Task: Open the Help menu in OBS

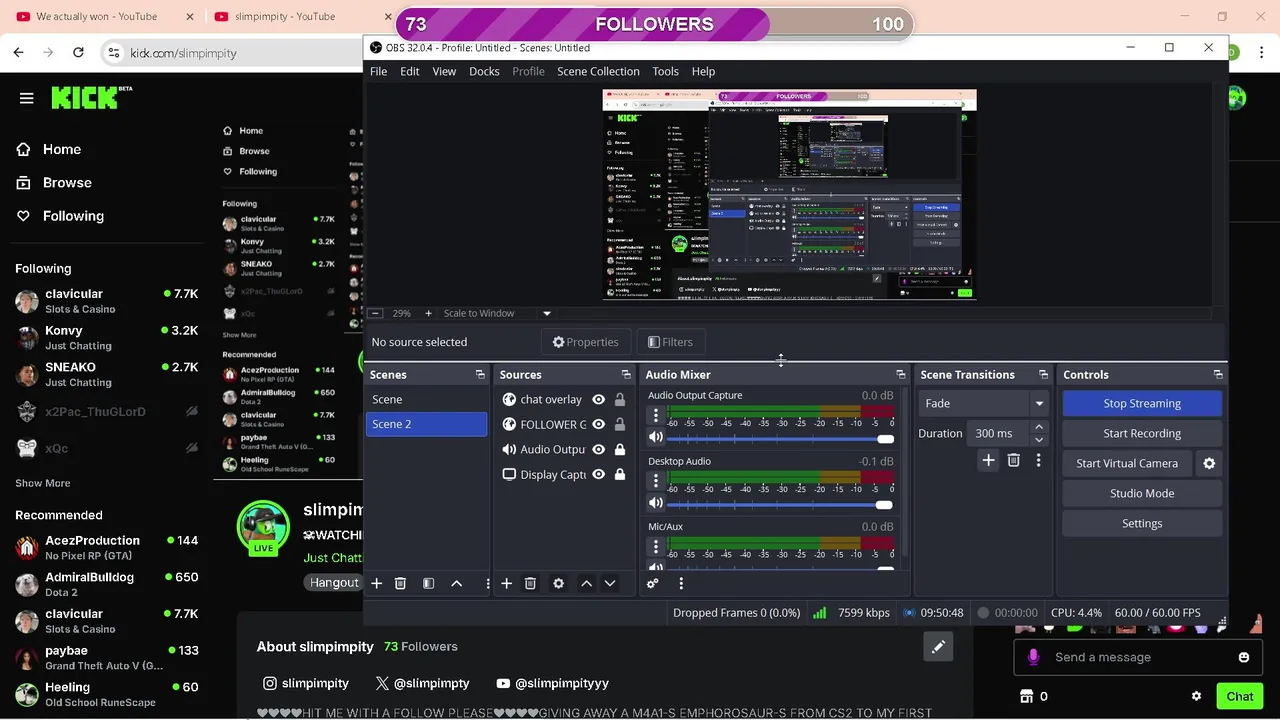Action: pyautogui.click(x=703, y=71)
